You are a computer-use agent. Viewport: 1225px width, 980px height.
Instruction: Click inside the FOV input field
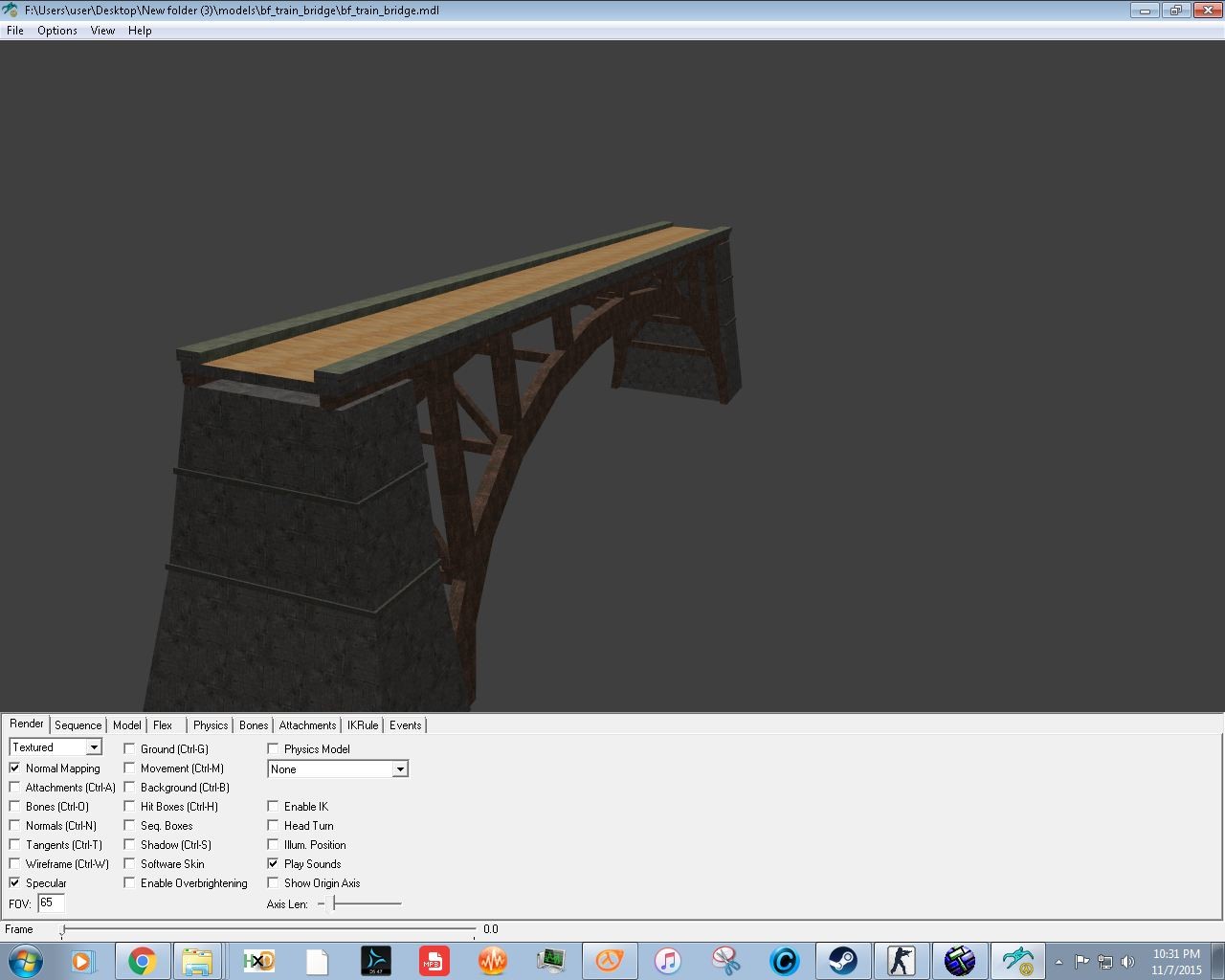pyautogui.click(x=50, y=902)
